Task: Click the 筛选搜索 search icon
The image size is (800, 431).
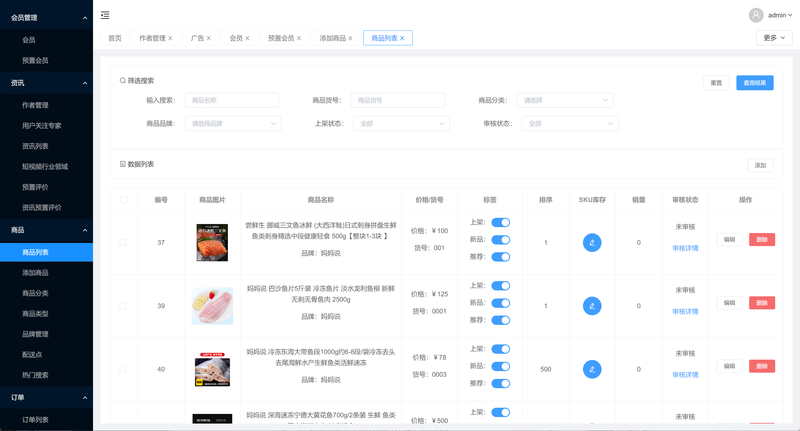Action: [x=122, y=81]
